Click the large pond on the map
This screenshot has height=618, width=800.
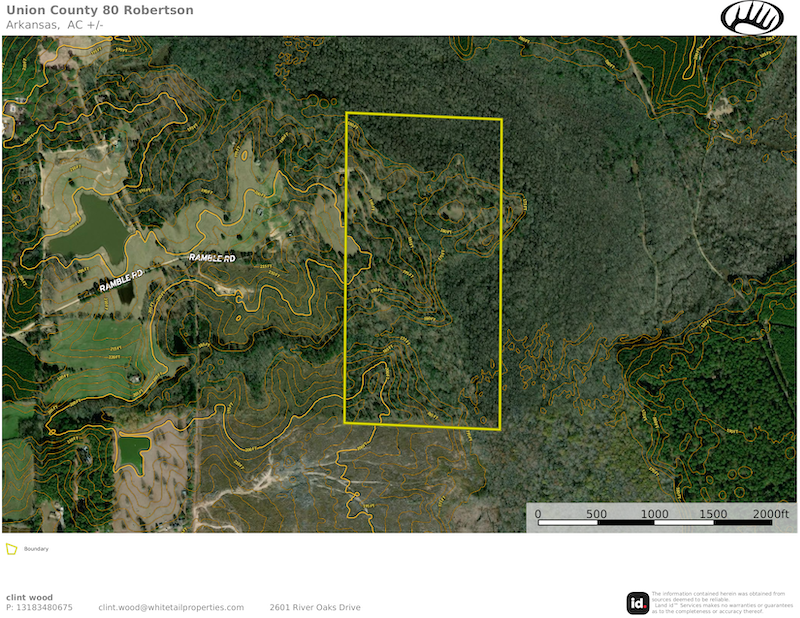(87, 228)
